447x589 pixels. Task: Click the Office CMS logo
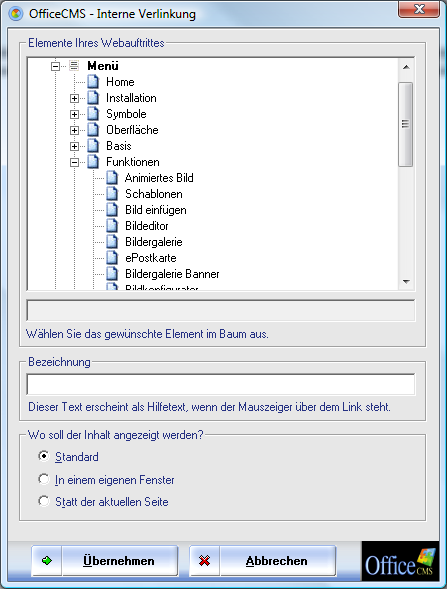coord(400,561)
